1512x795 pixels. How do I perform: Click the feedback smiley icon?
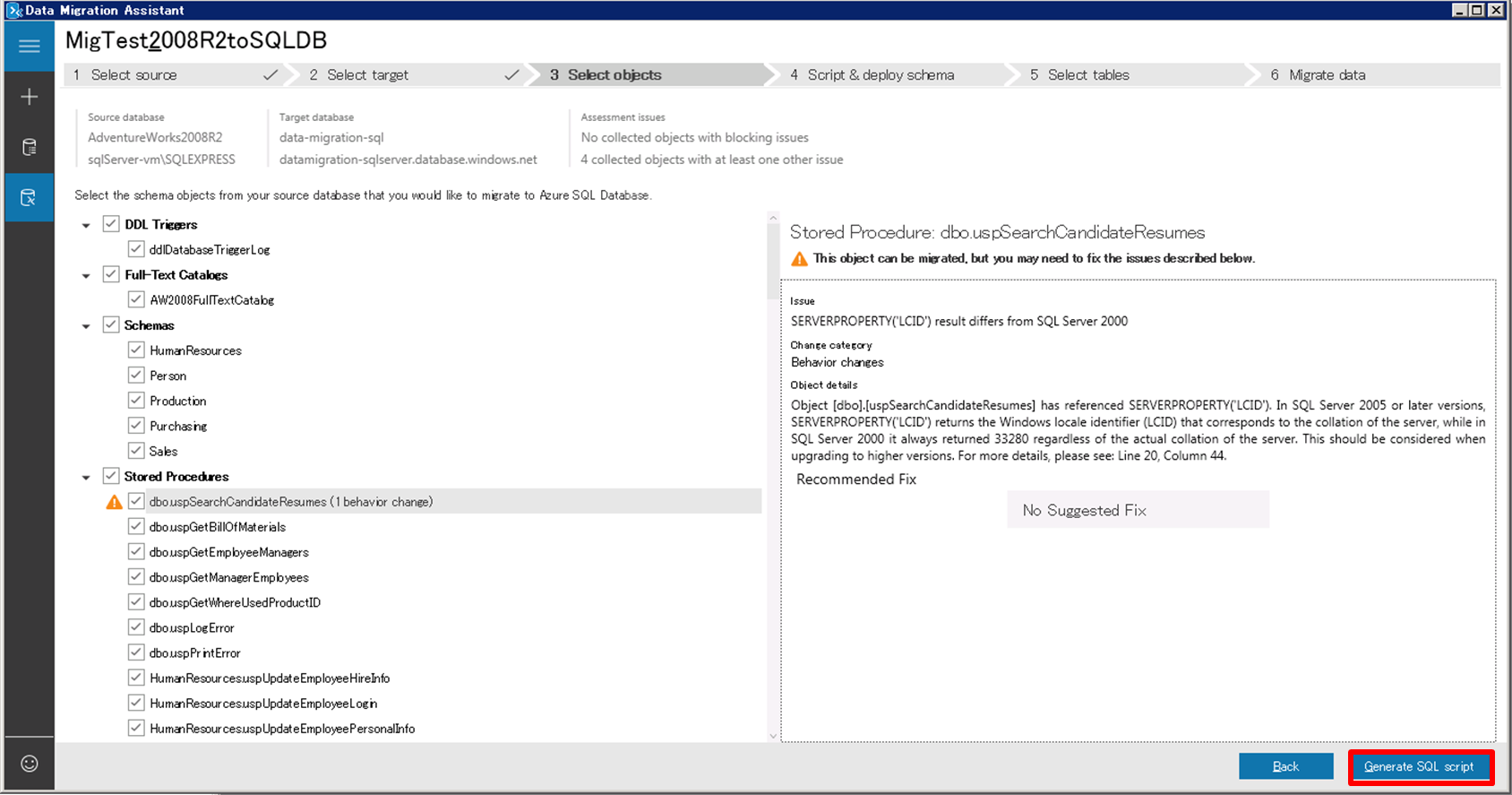click(x=30, y=764)
